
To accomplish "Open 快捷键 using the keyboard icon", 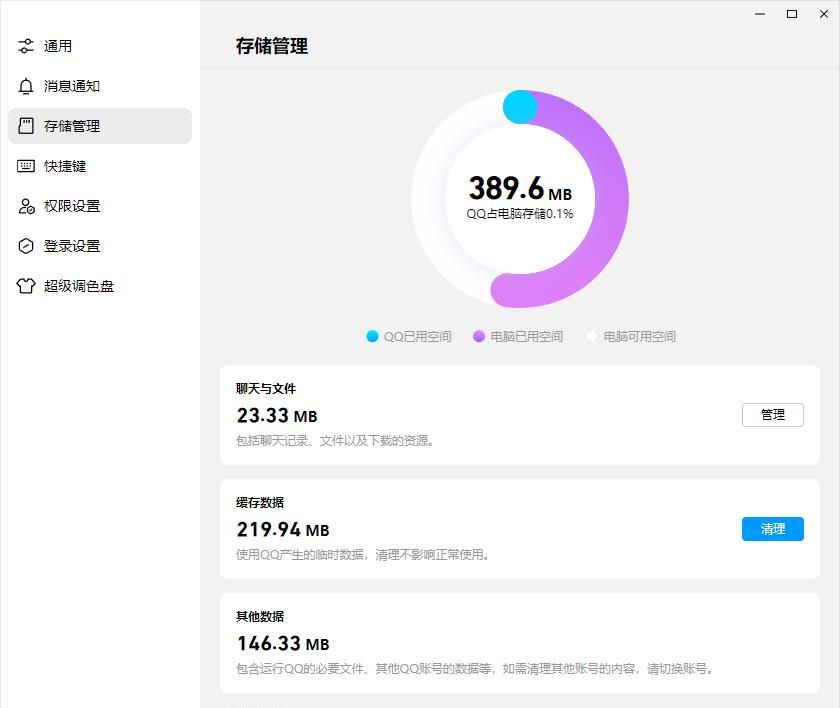I will click(26, 166).
